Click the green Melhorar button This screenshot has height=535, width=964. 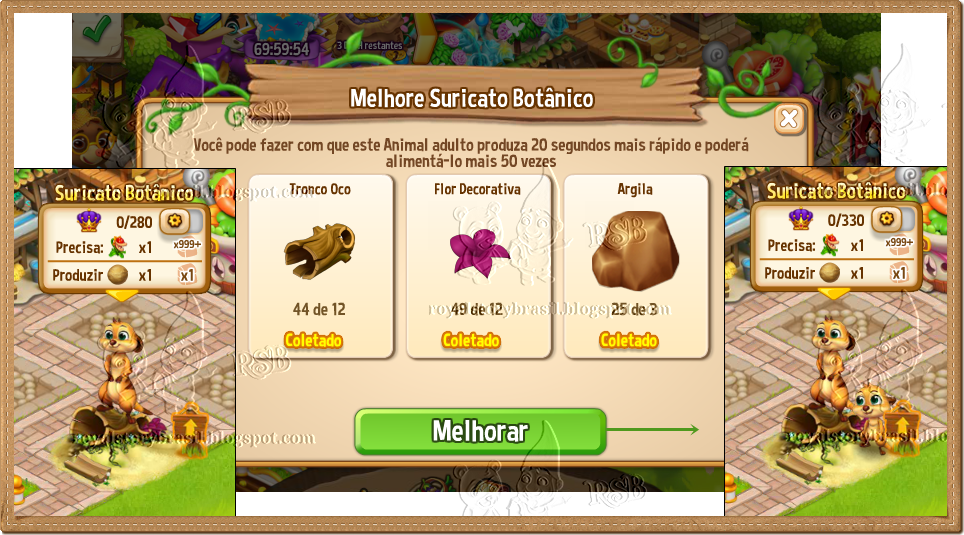(x=480, y=431)
